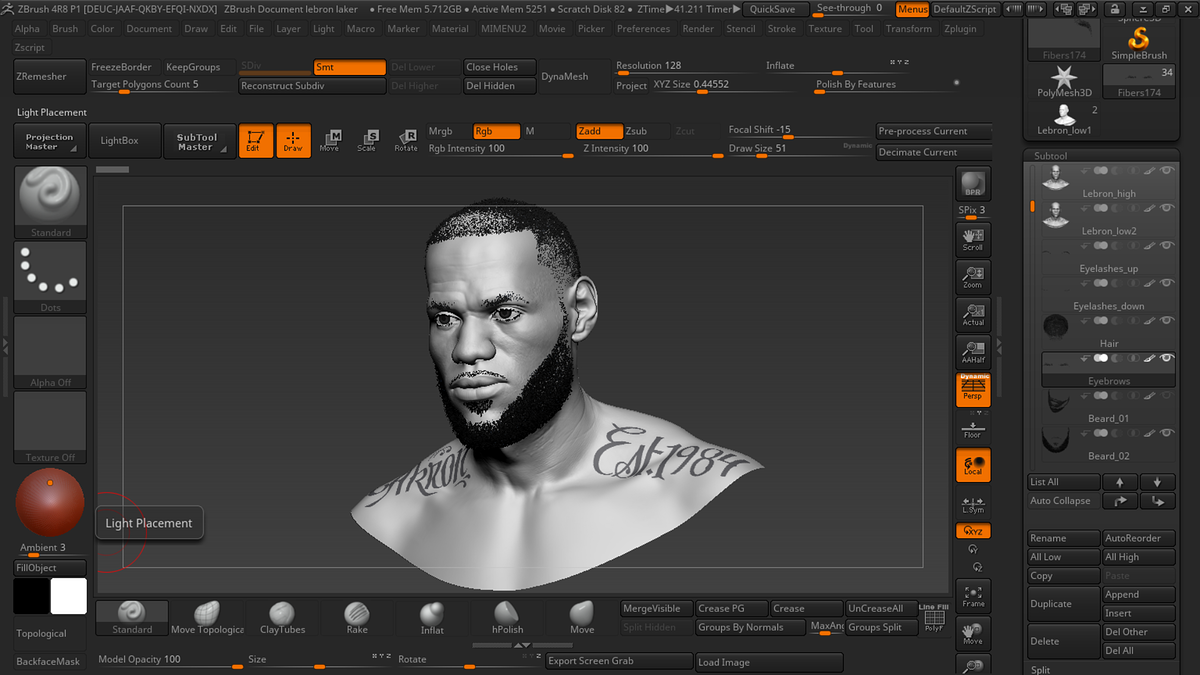Click the ZRemesher button
1200x675 pixels.
click(x=48, y=76)
